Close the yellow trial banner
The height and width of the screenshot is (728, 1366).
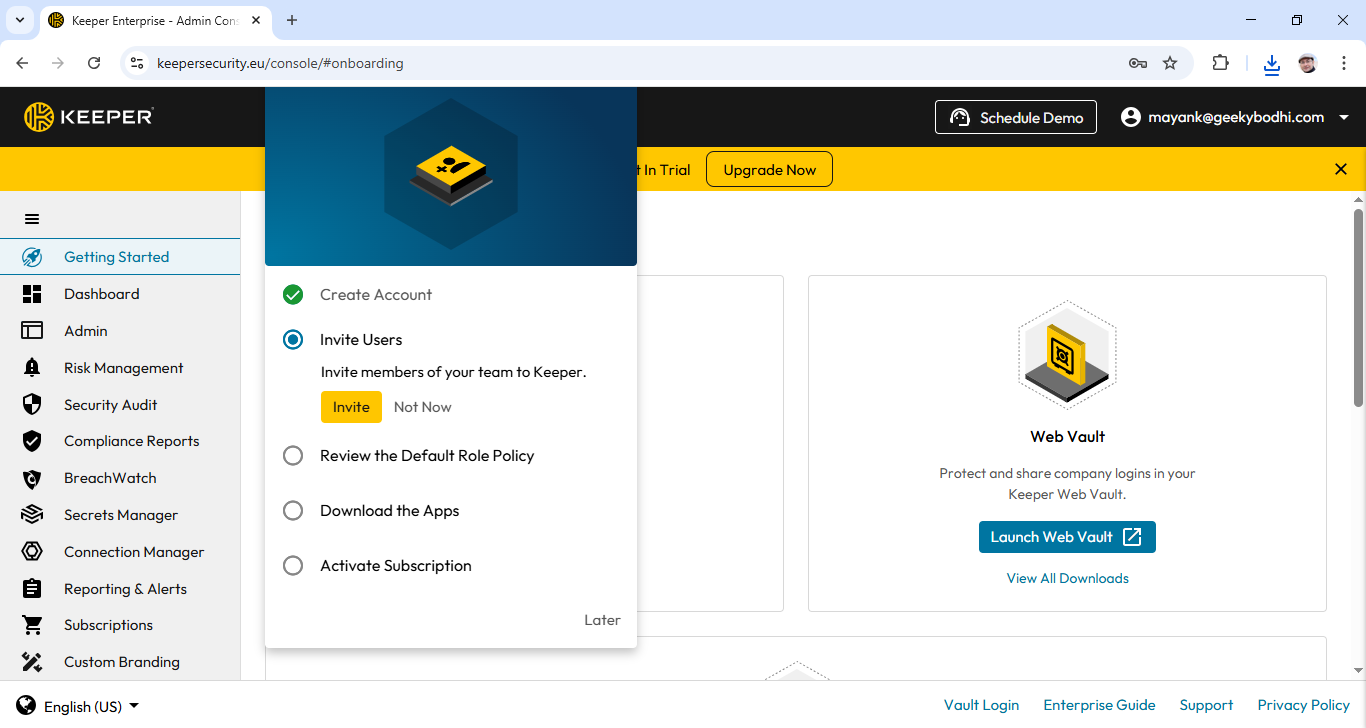point(1341,169)
